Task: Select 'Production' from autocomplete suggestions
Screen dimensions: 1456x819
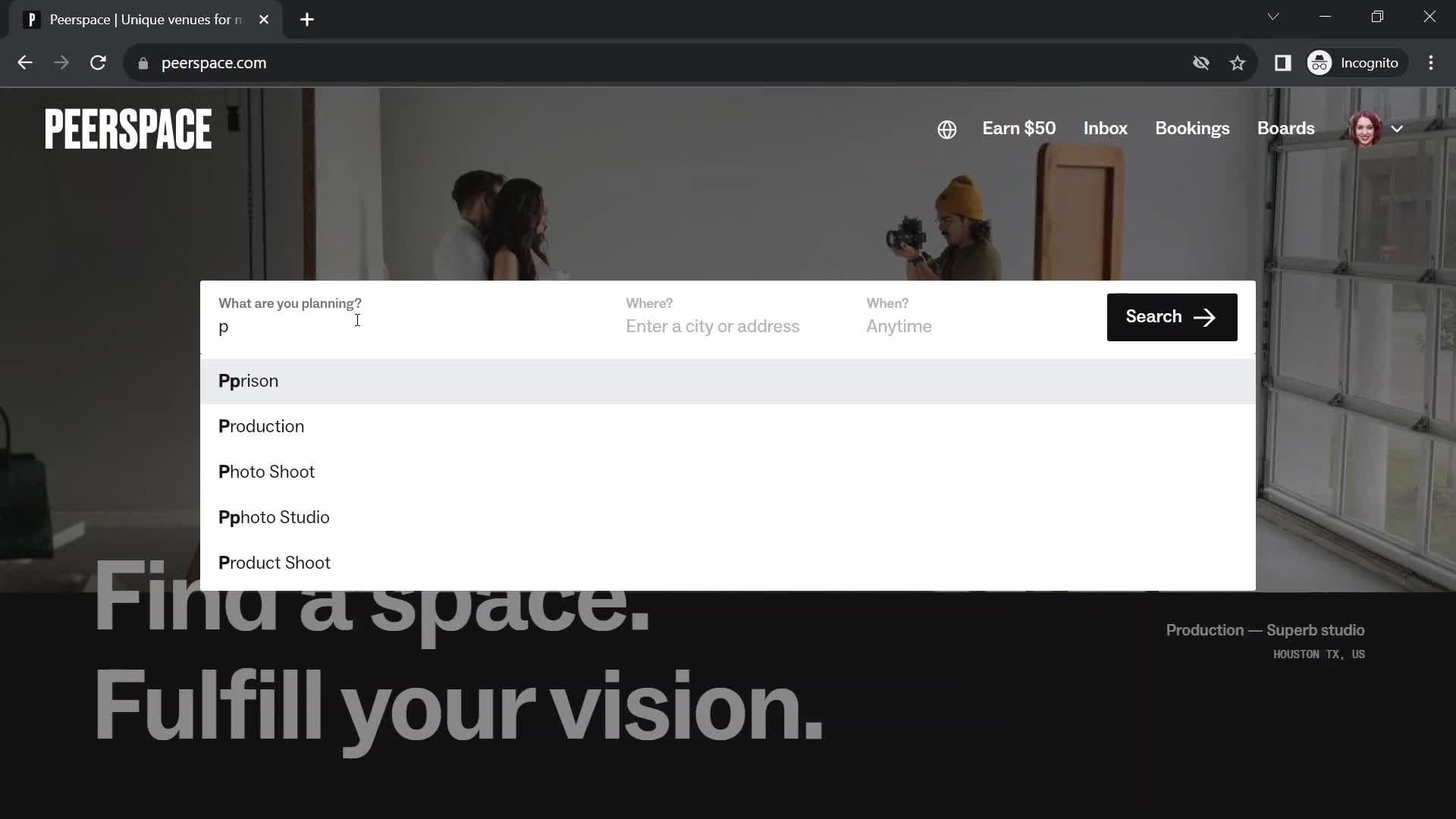Action: point(261,426)
